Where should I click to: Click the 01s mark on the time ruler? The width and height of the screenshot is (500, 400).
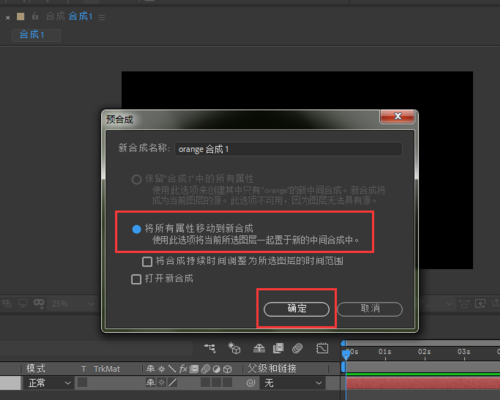pyautogui.click(x=385, y=352)
